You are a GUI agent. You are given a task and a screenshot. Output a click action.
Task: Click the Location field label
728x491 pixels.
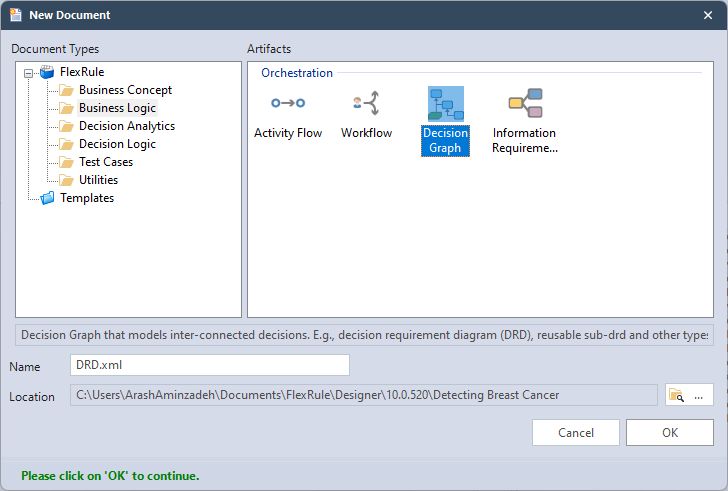click(x=32, y=397)
